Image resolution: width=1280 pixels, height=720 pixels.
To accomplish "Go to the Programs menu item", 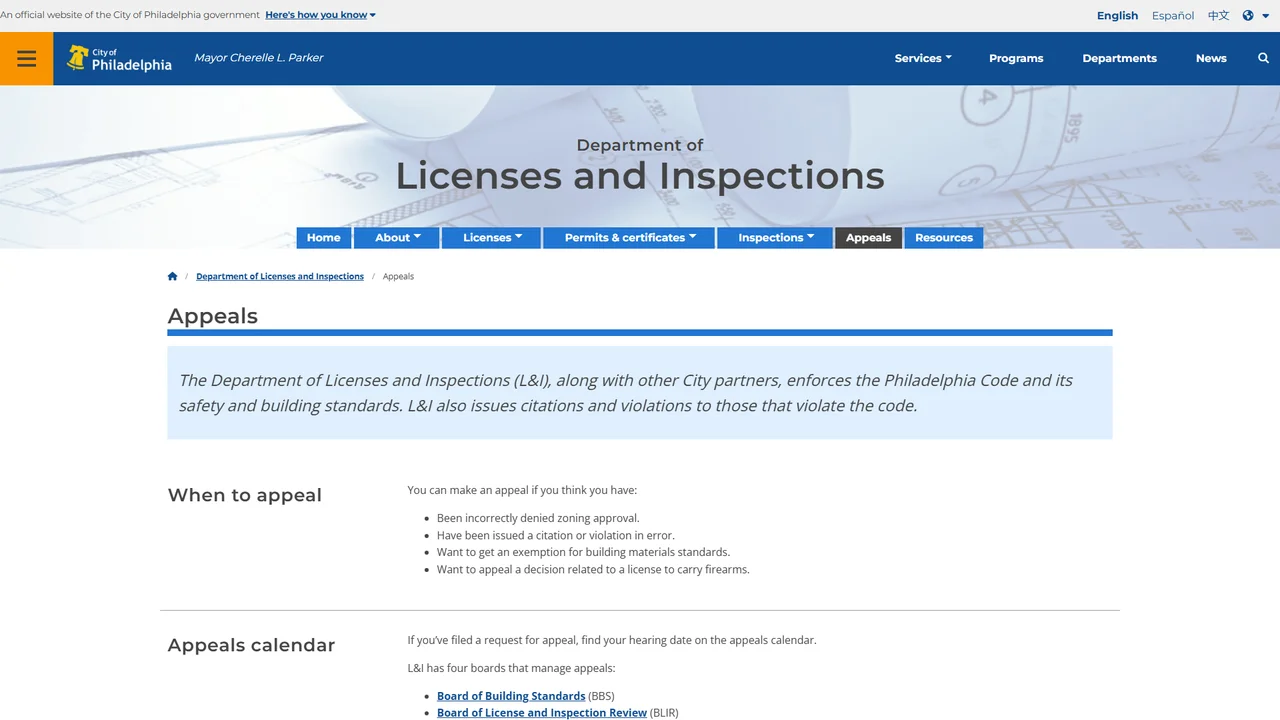I will coord(1016,58).
